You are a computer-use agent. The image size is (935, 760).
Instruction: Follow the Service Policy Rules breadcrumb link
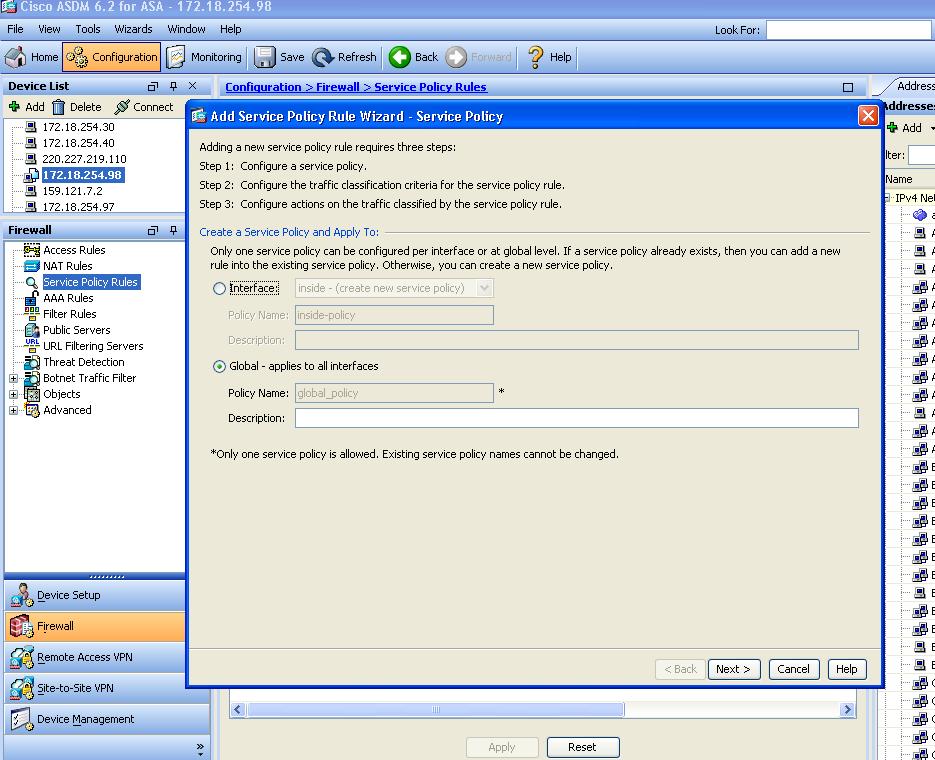pos(430,87)
